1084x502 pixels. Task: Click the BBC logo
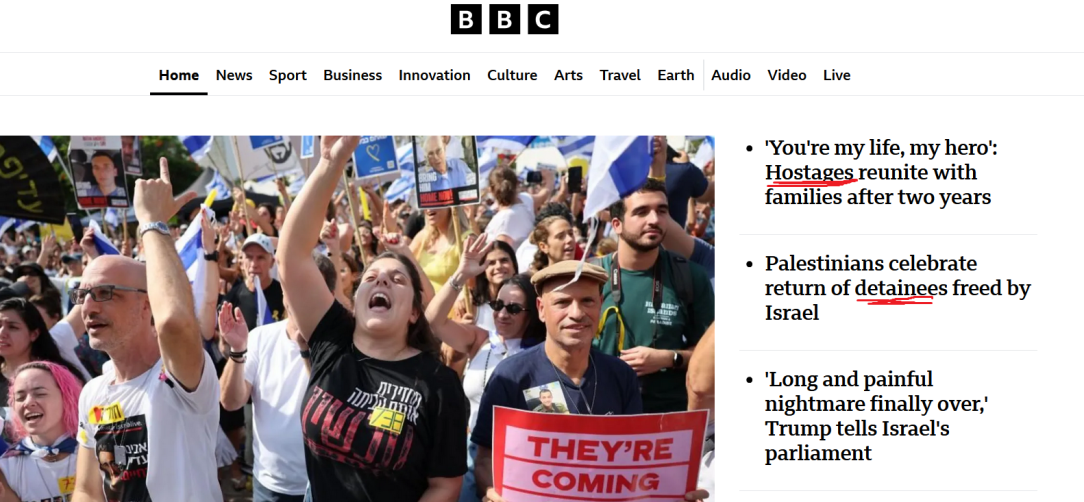tap(504, 19)
